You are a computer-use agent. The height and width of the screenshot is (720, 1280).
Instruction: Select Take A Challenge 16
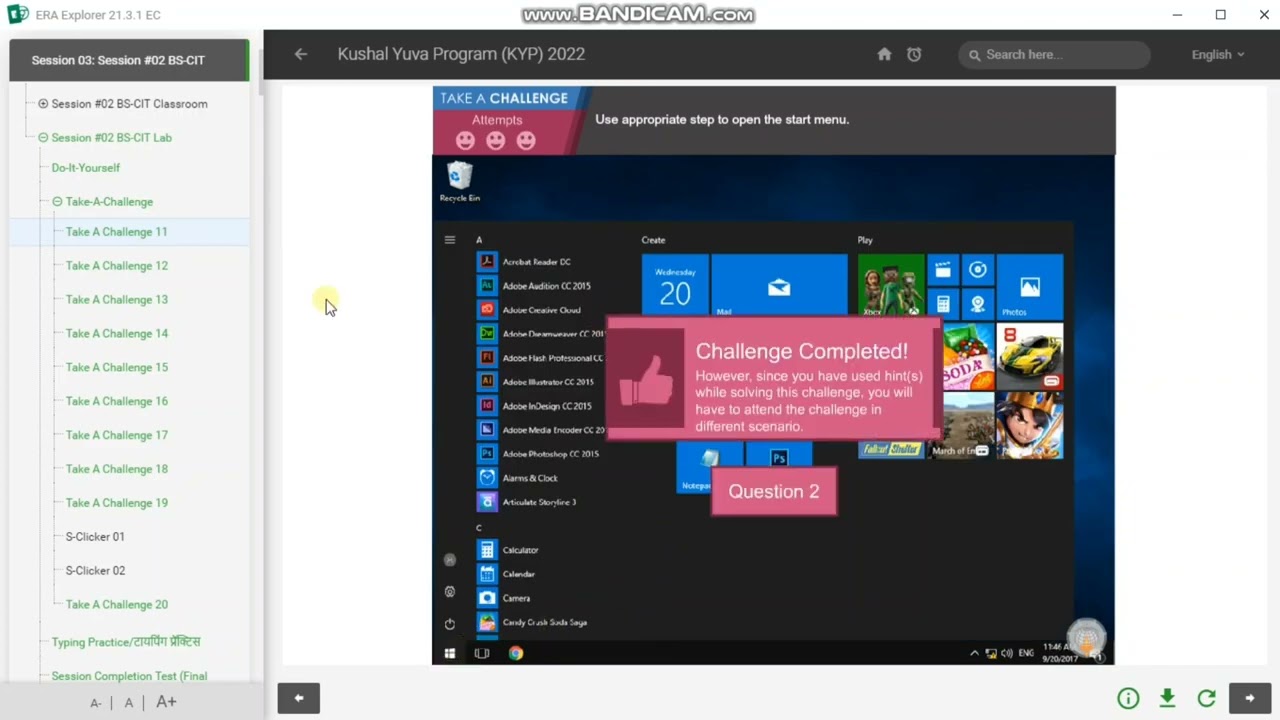point(117,402)
